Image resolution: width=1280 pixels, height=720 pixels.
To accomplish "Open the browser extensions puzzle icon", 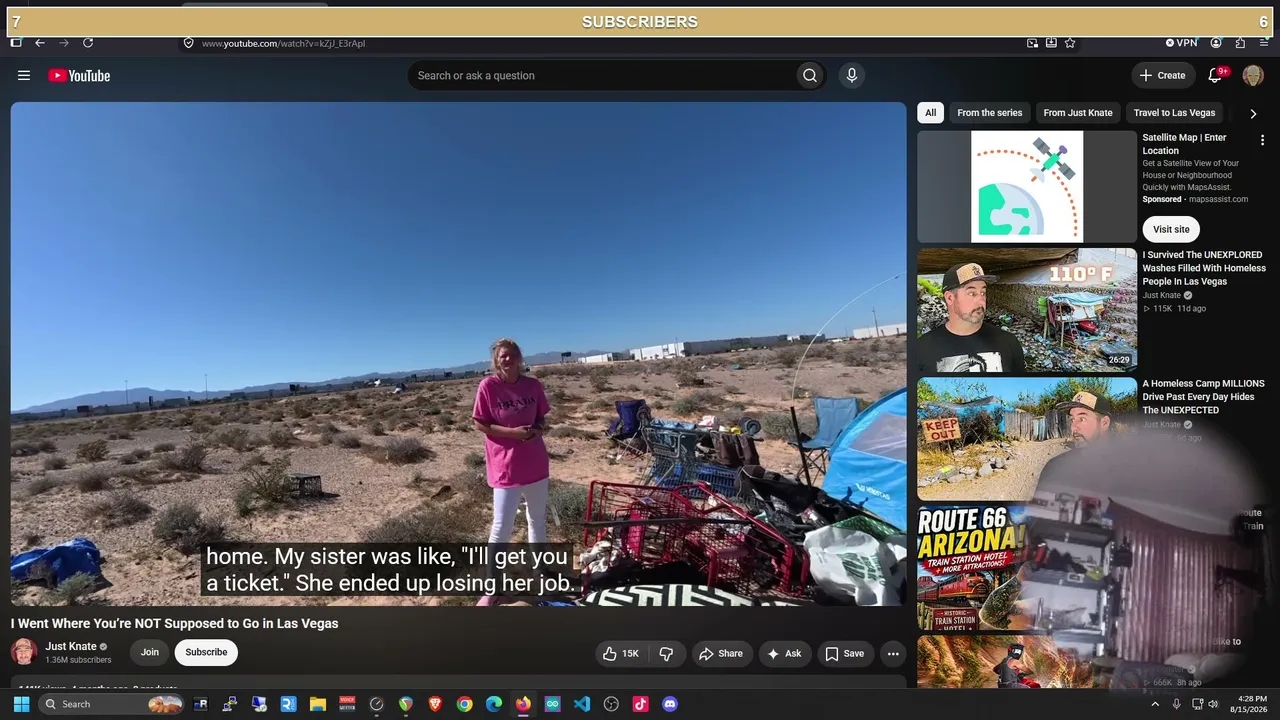I will 1240,43.
